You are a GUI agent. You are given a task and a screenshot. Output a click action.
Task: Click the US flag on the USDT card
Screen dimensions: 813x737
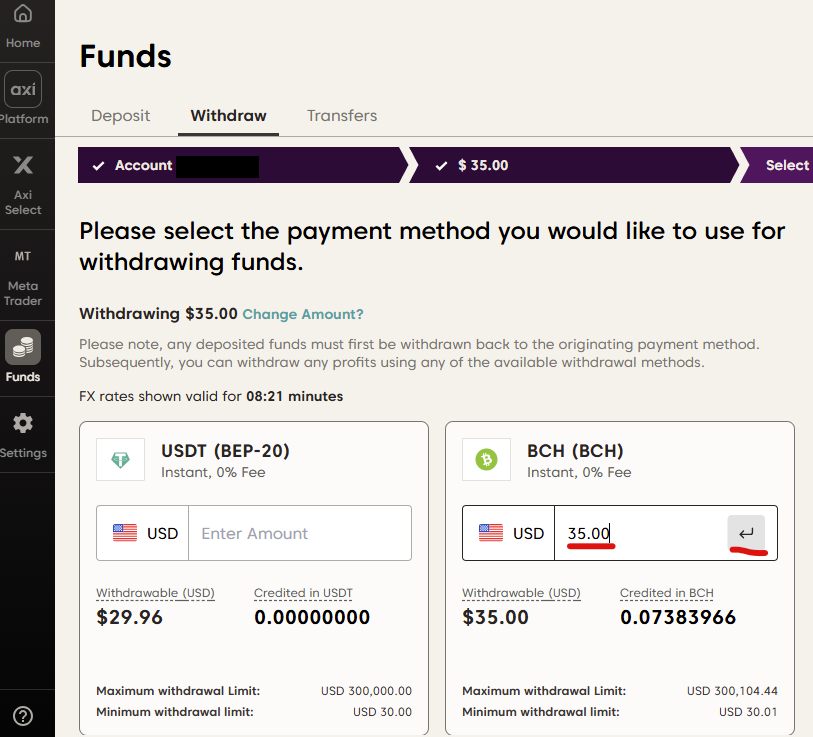coord(125,533)
